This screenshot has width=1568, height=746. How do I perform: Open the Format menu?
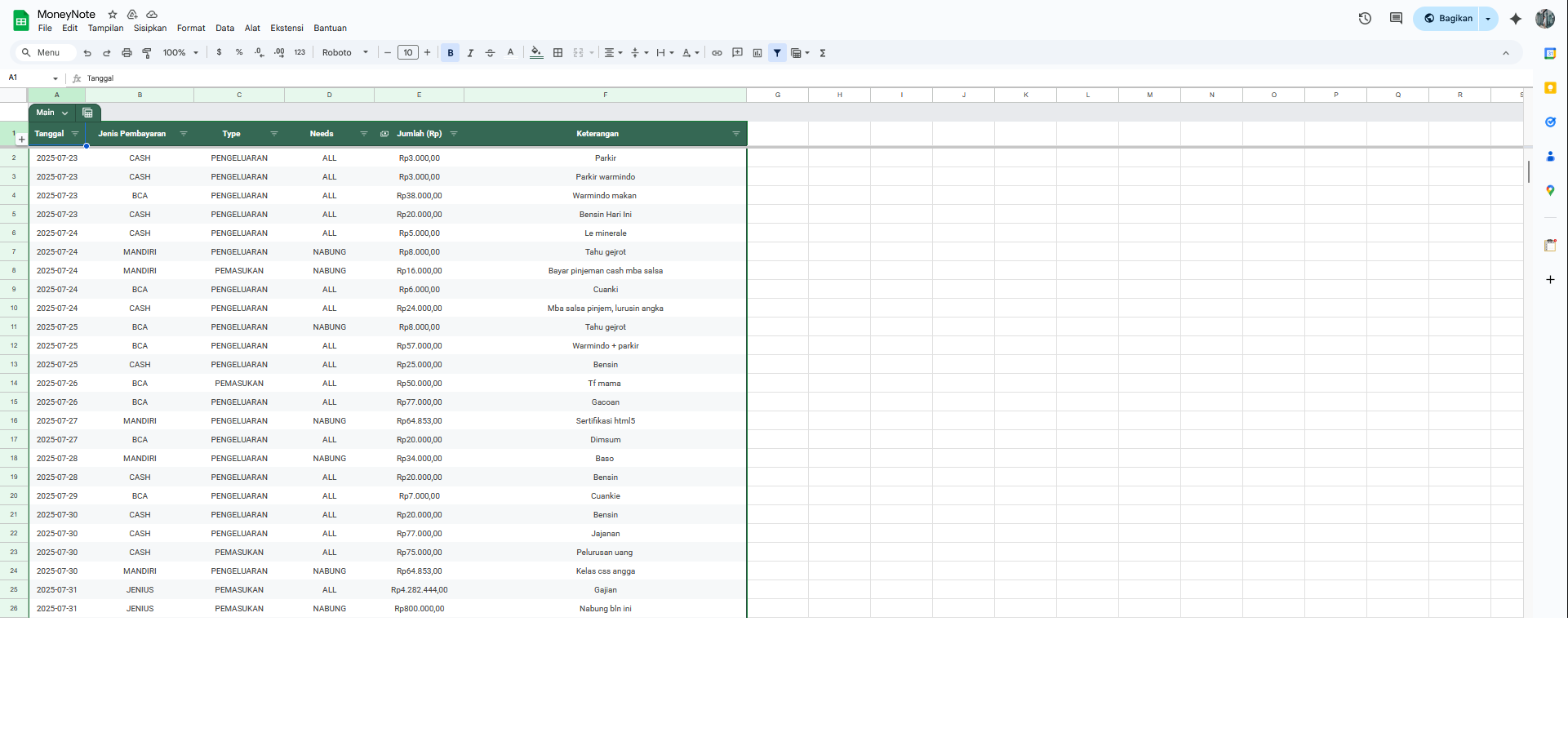click(x=191, y=28)
